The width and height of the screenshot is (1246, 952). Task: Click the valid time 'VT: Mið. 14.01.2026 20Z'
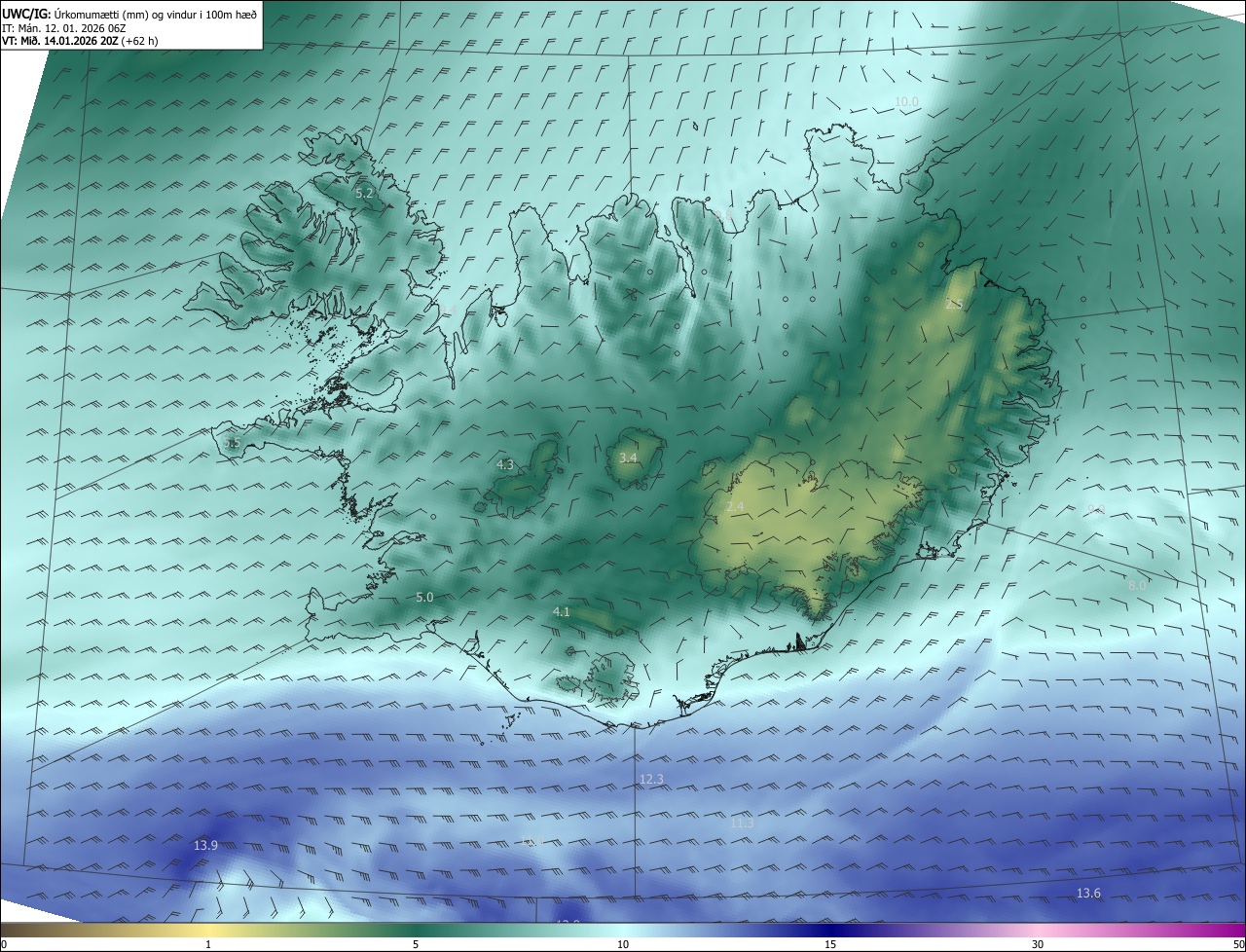click(60, 41)
